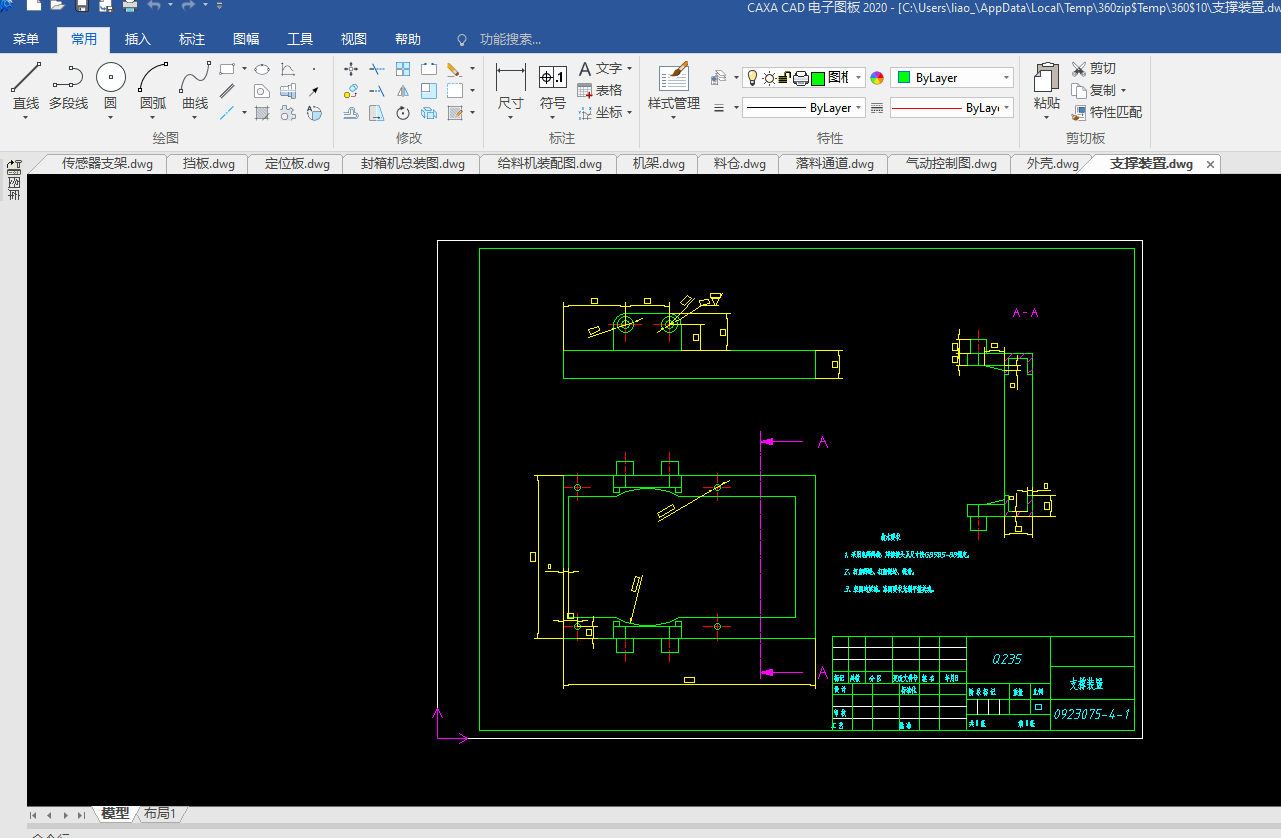
Task: Activate the trim tool
Action: pos(377,69)
